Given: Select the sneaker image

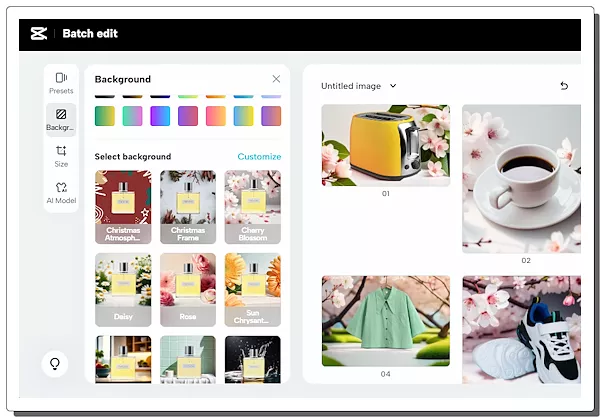Looking at the screenshot, I should (521, 329).
